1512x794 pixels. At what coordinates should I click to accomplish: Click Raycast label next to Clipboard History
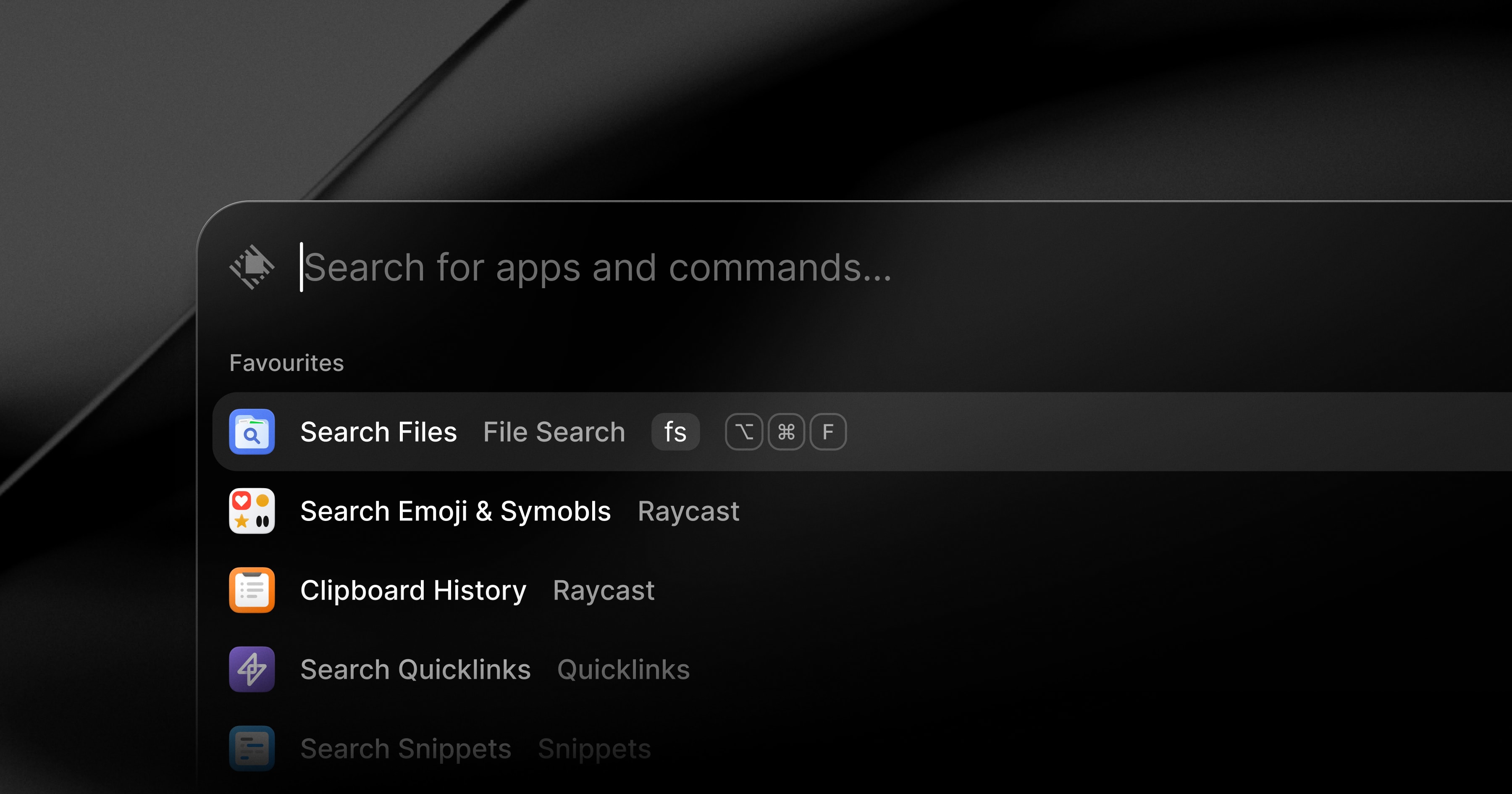tap(604, 590)
